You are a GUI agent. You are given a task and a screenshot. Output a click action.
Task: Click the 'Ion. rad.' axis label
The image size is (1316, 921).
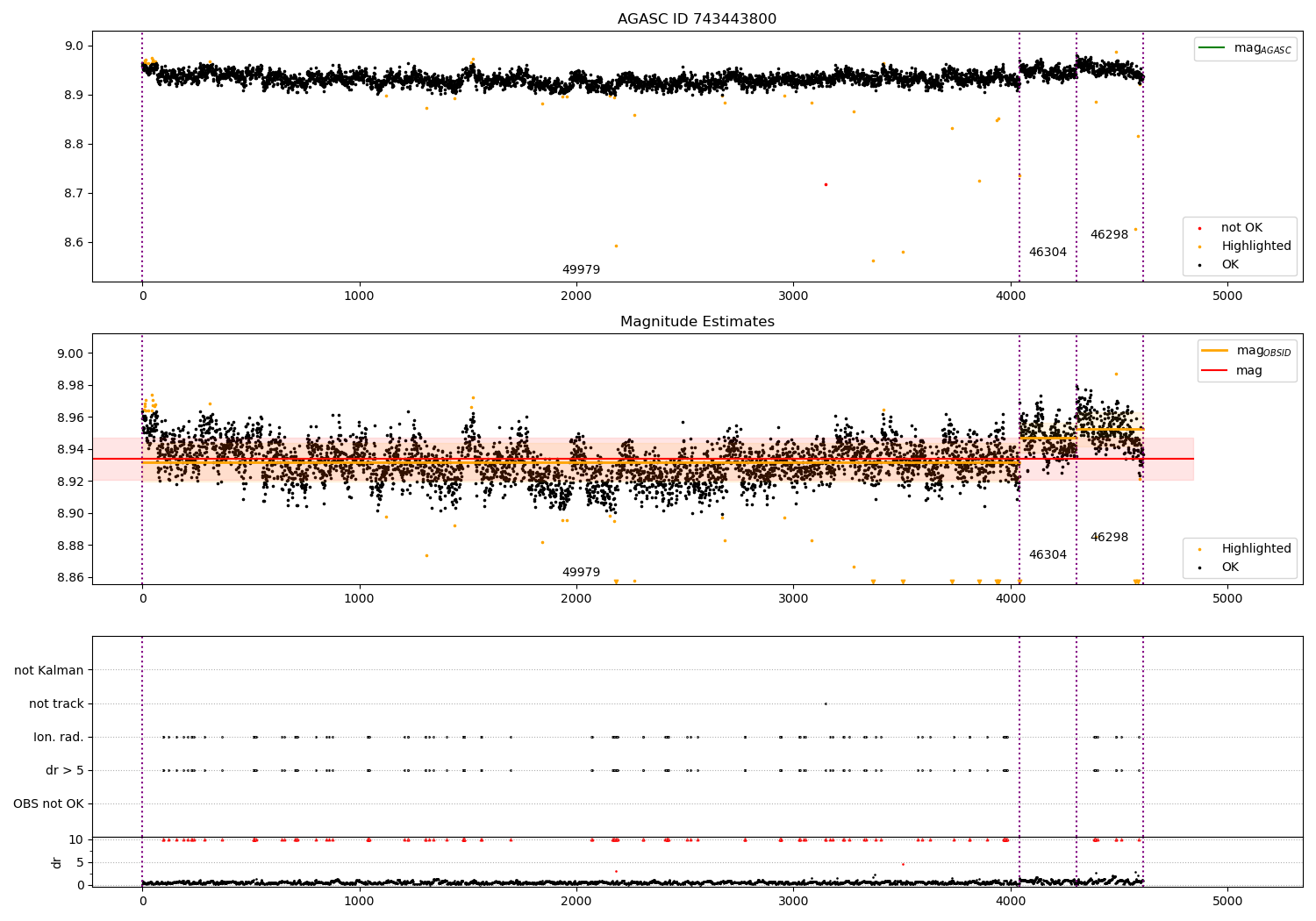click(x=59, y=738)
